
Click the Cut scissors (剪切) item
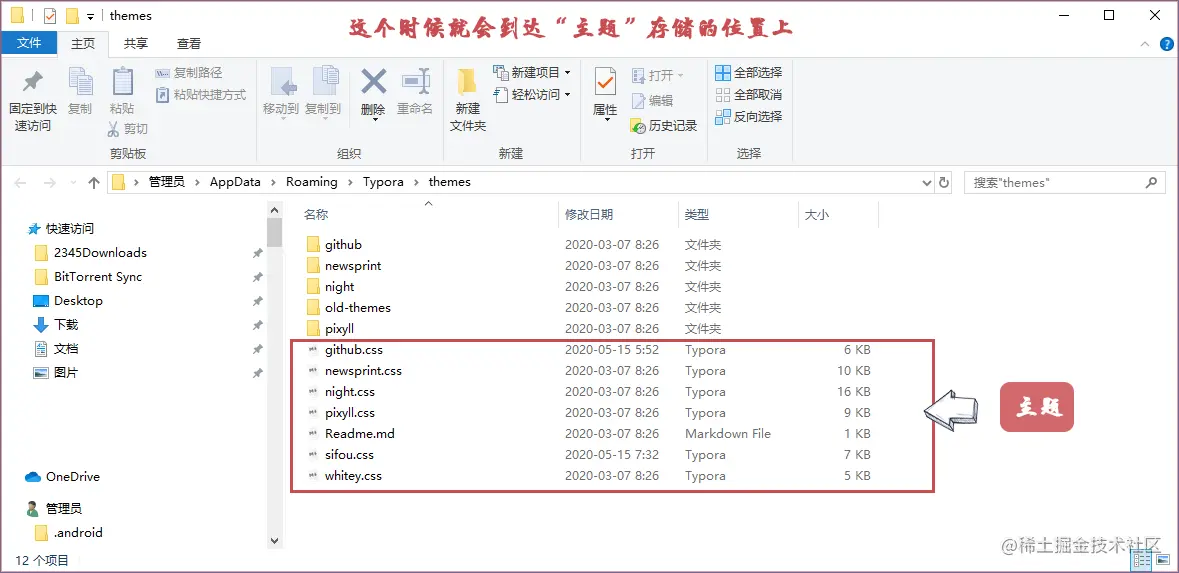pos(127,129)
